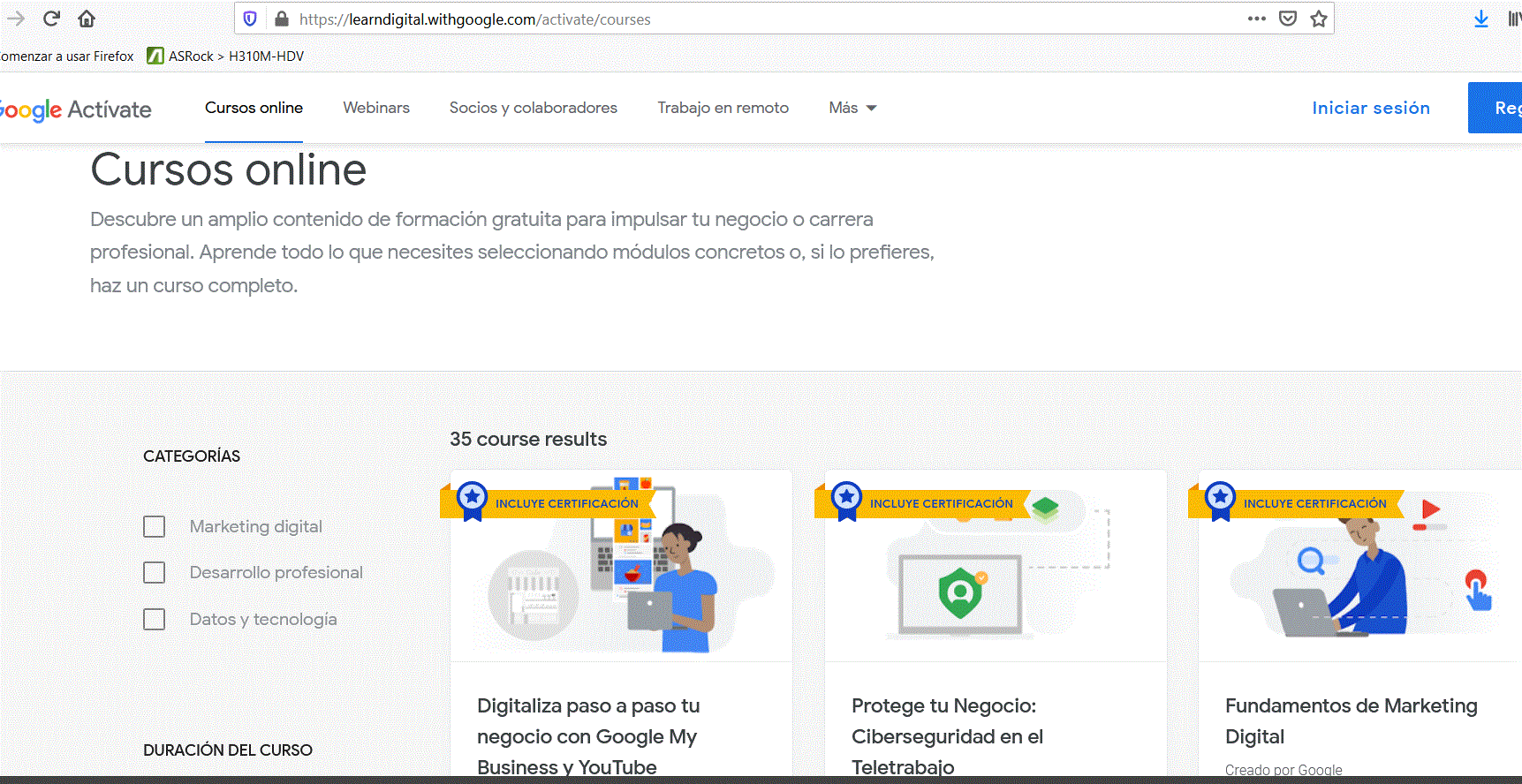Go to Trabajo en remoto tab

pos(723,108)
